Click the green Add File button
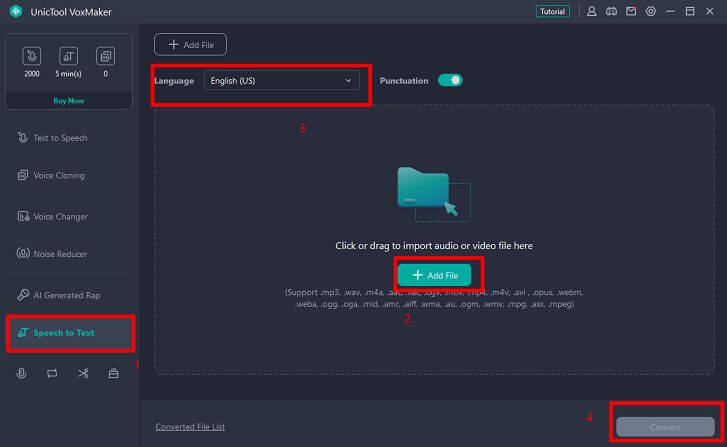This screenshot has width=727, height=447. [x=434, y=275]
